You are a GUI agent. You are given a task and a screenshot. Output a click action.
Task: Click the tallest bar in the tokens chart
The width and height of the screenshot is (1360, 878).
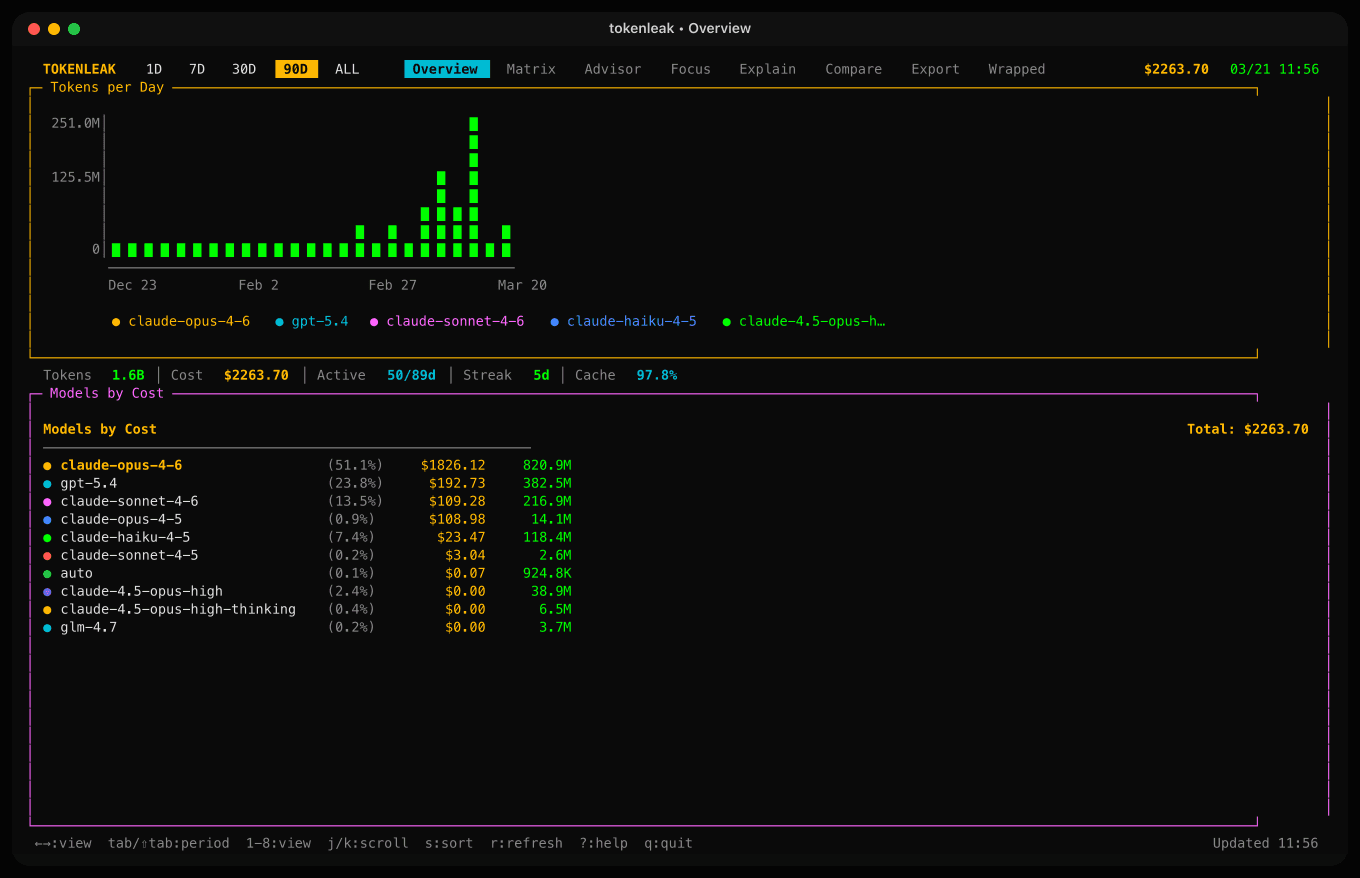point(473,187)
